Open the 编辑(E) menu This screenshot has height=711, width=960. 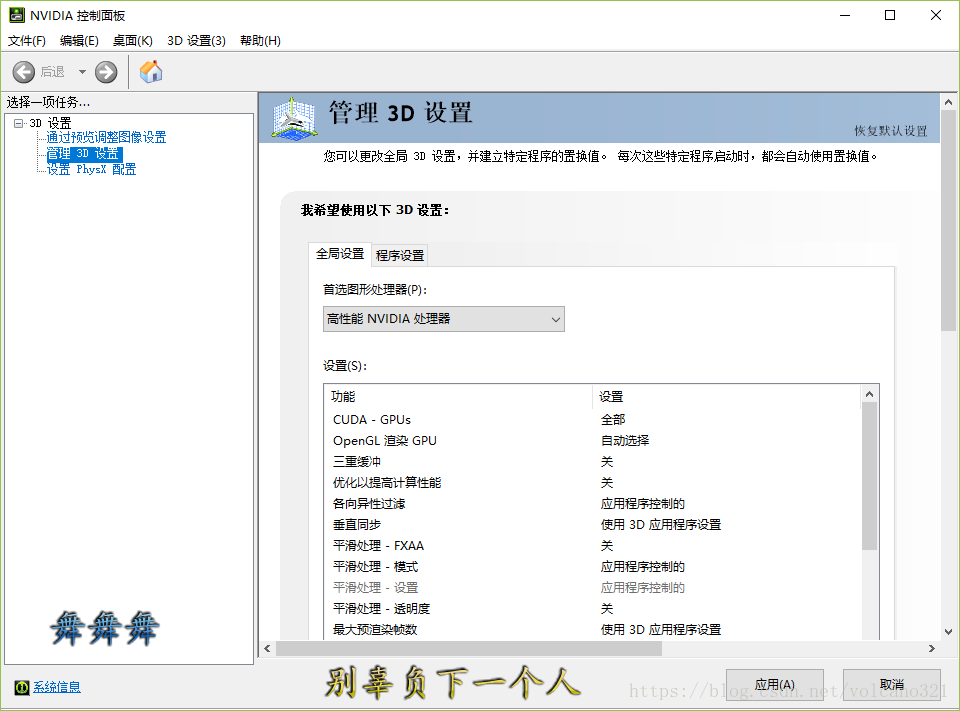(x=79, y=40)
